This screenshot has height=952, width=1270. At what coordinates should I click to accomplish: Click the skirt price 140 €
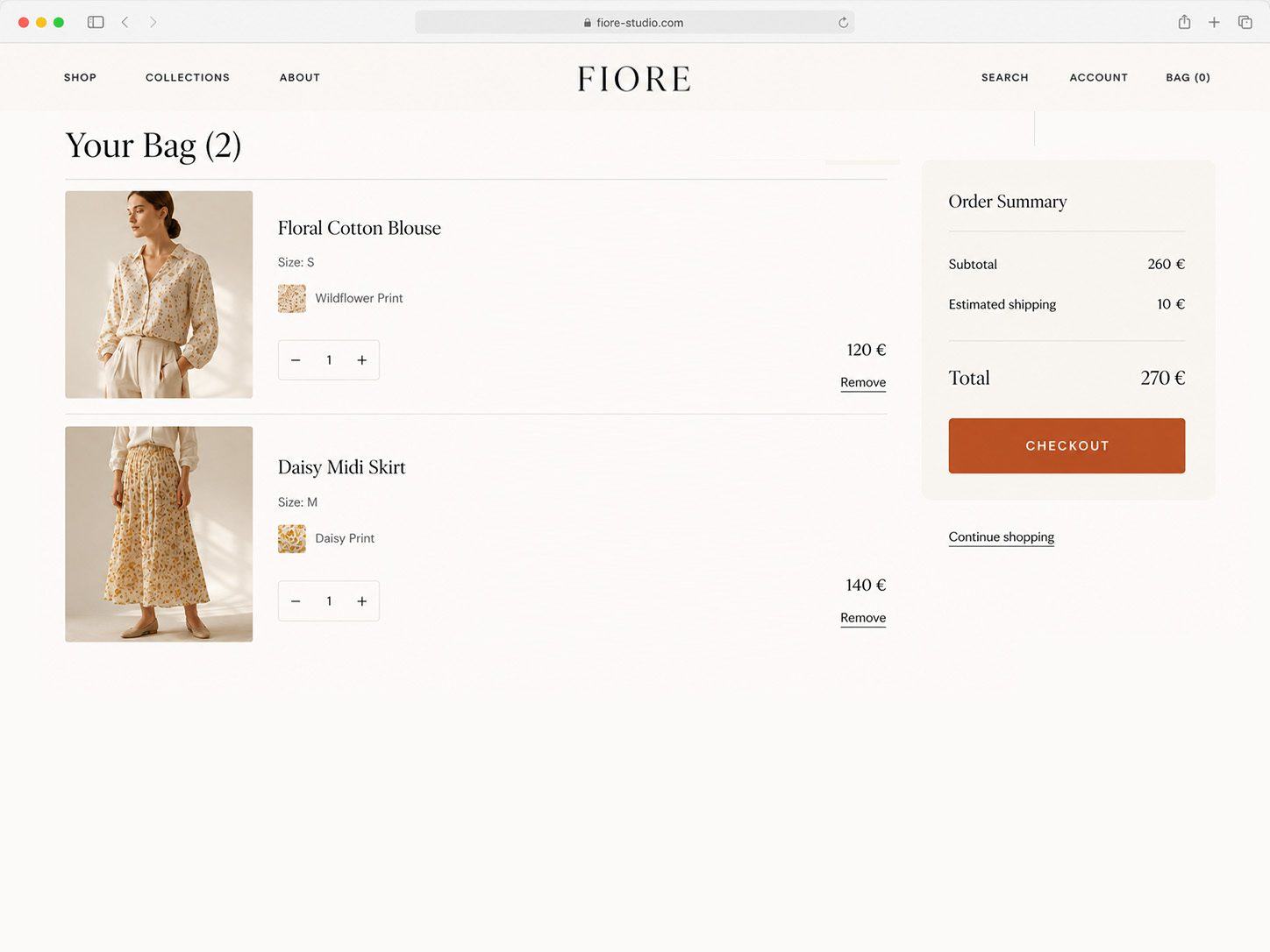(x=866, y=585)
